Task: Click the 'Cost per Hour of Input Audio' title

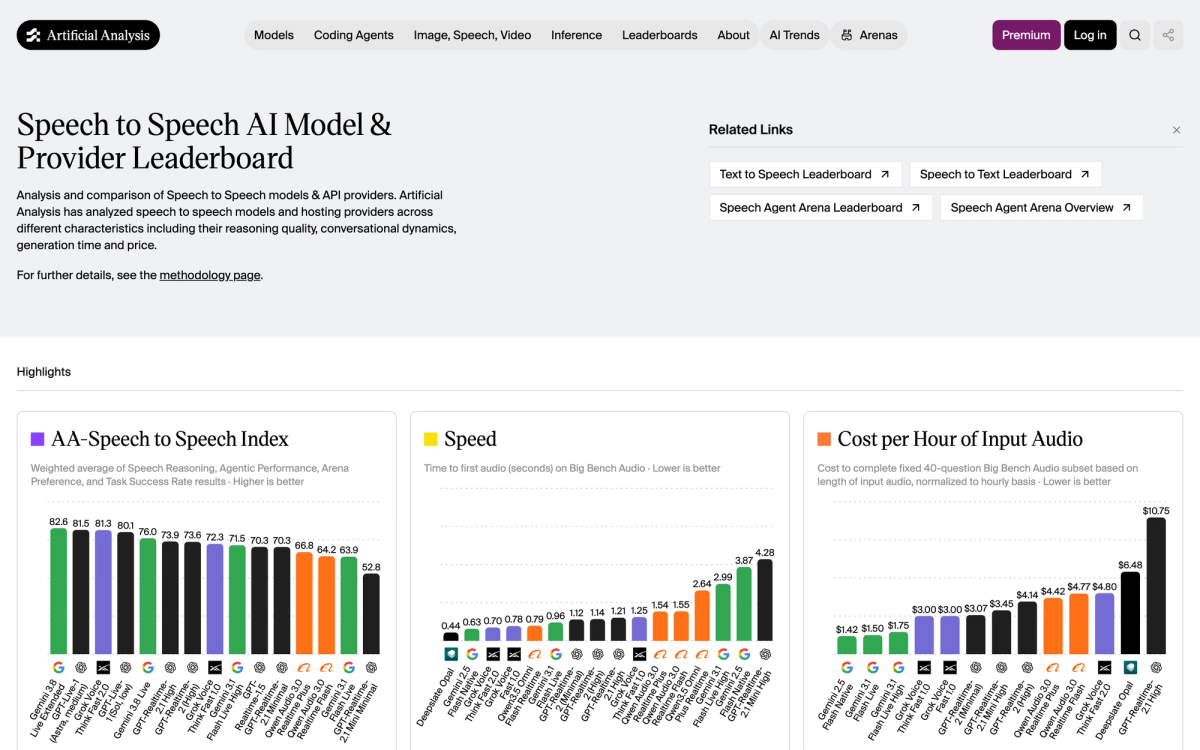Action: [x=960, y=439]
